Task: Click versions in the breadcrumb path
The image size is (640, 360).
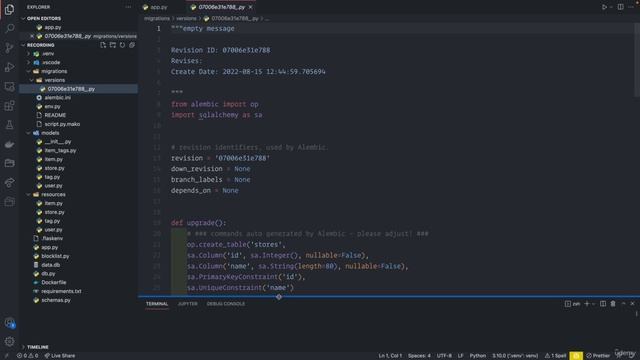Action: click(x=186, y=18)
